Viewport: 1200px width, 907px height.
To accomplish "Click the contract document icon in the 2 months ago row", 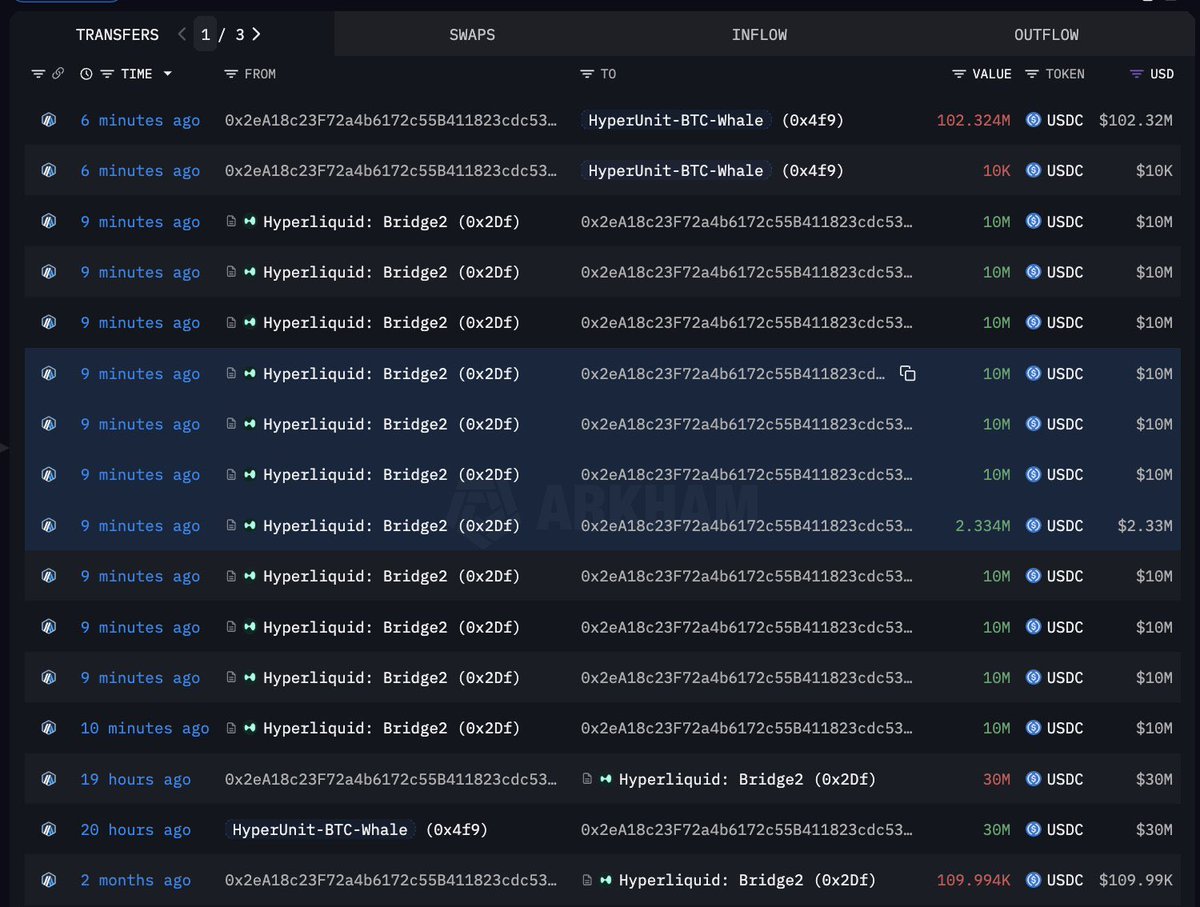I will 587,881.
